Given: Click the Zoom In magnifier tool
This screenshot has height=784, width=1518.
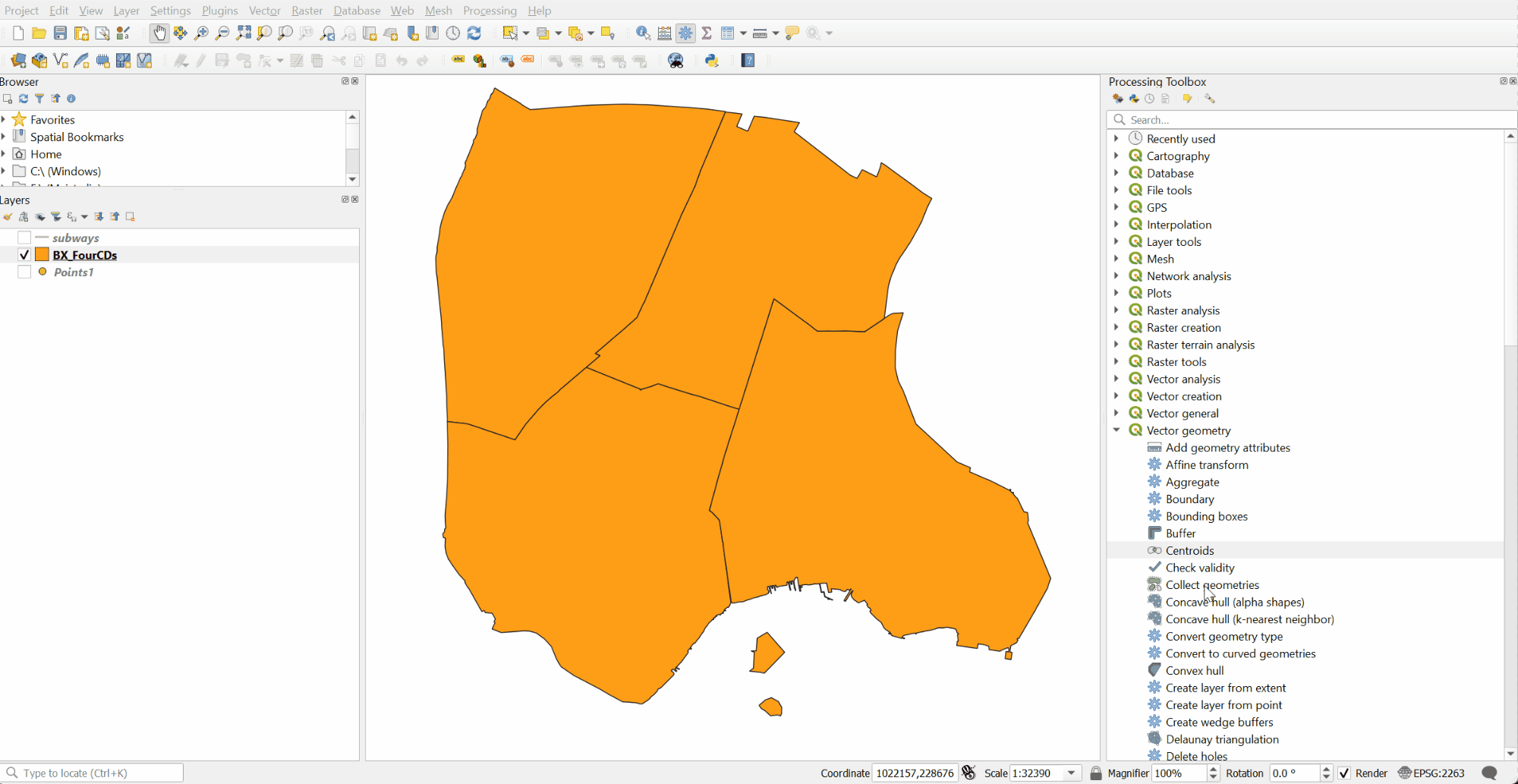Looking at the screenshot, I should [201, 33].
